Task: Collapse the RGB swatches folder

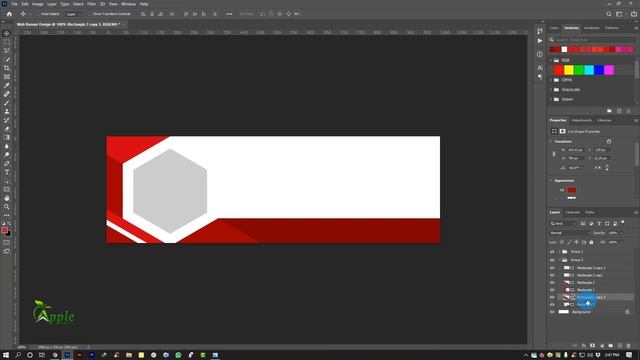Action: click(x=551, y=60)
